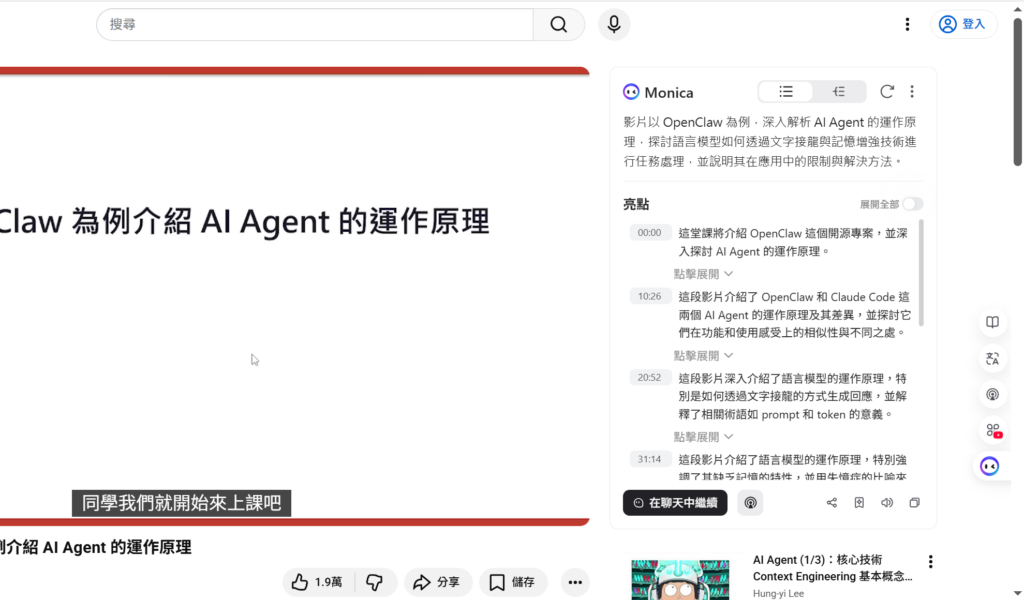Click the 分享 share button
This screenshot has width=1024, height=600.
tap(437, 582)
